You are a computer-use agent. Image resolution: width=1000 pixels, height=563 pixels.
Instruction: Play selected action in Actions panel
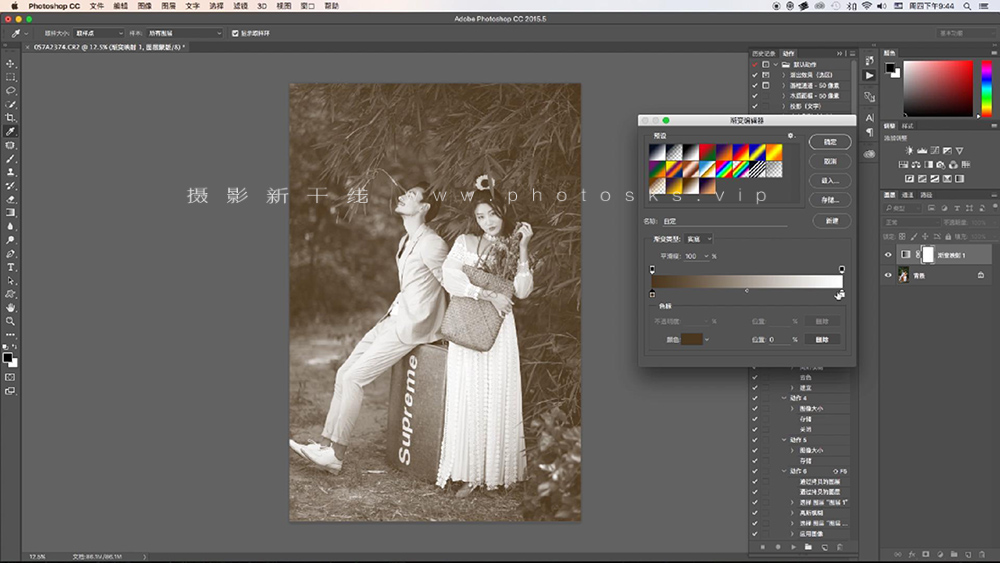coord(793,547)
